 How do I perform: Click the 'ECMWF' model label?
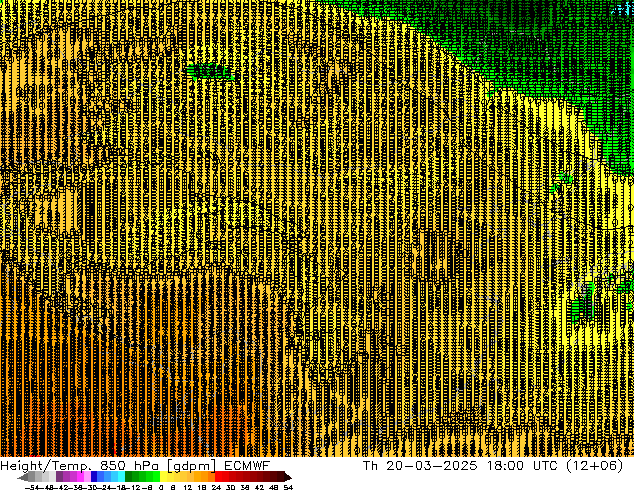point(247,466)
